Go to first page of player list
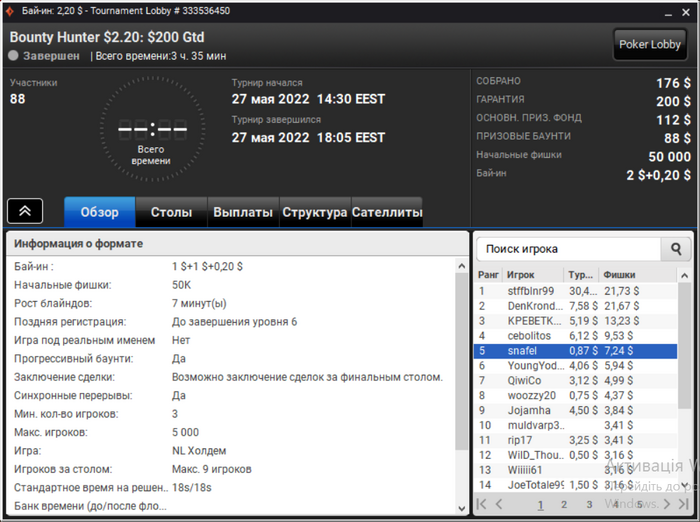 tap(482, 504)
